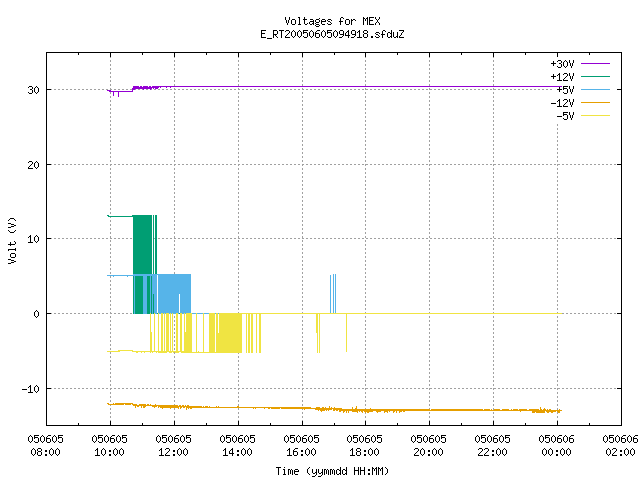Click the -12V legend label
The height and width of the screenshot is (480, 640).
pos(562,103)
